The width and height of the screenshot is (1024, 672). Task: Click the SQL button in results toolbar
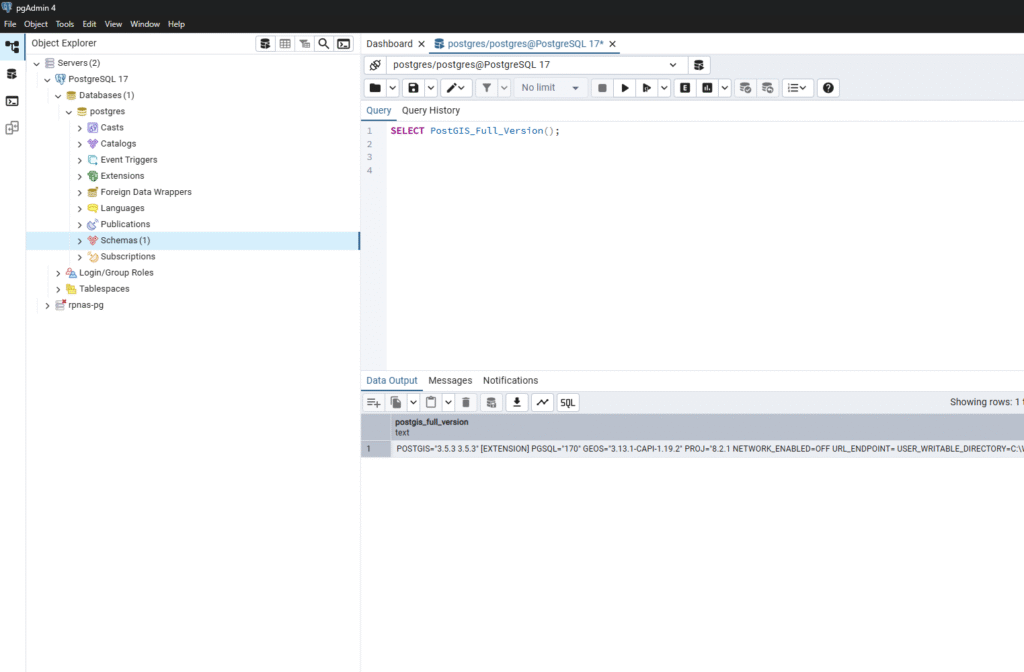[568, 402]
